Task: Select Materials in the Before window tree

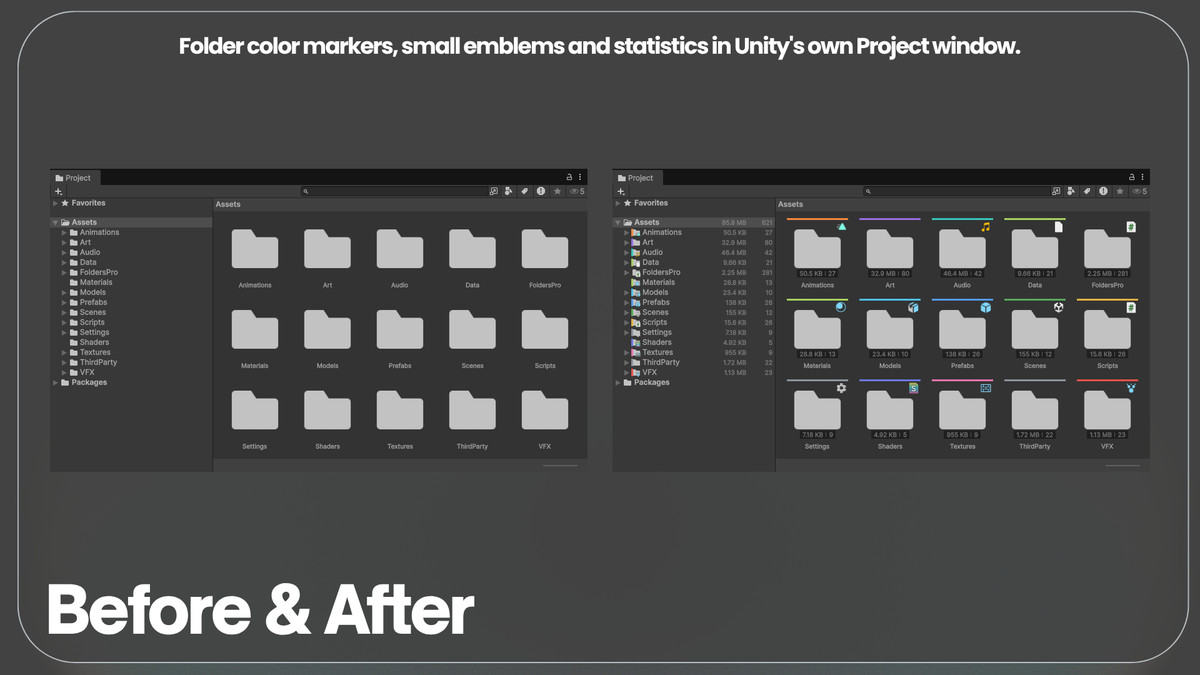Action: 96,282
